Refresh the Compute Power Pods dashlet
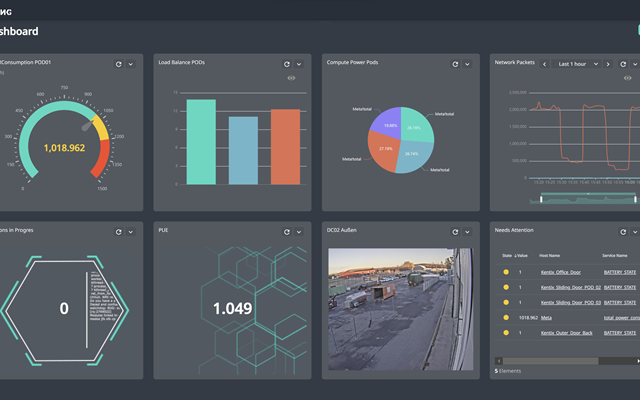The width and height of the screenshot is (640, 400). [455, 64]
